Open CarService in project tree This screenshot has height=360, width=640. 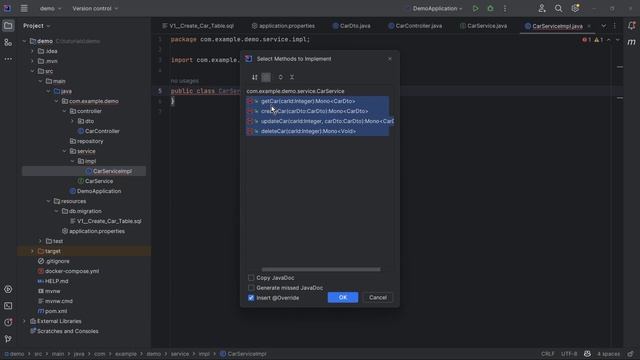pyautogui.click(x=99, y=181)
